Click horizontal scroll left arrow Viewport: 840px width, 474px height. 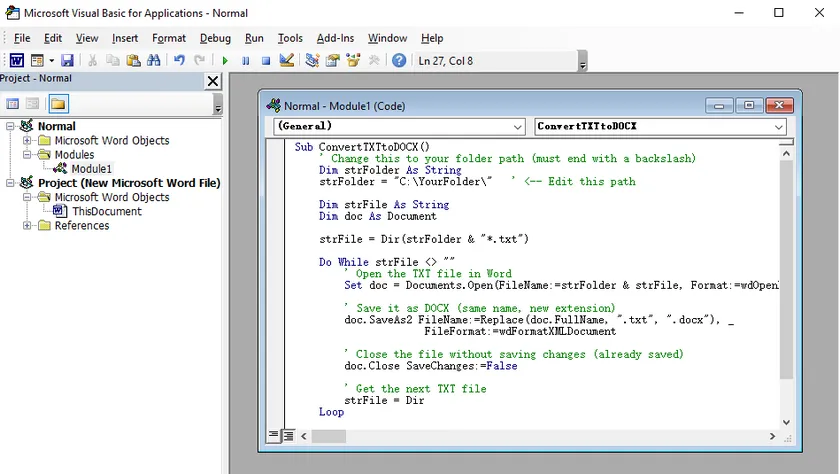click(x=304, y=436)
